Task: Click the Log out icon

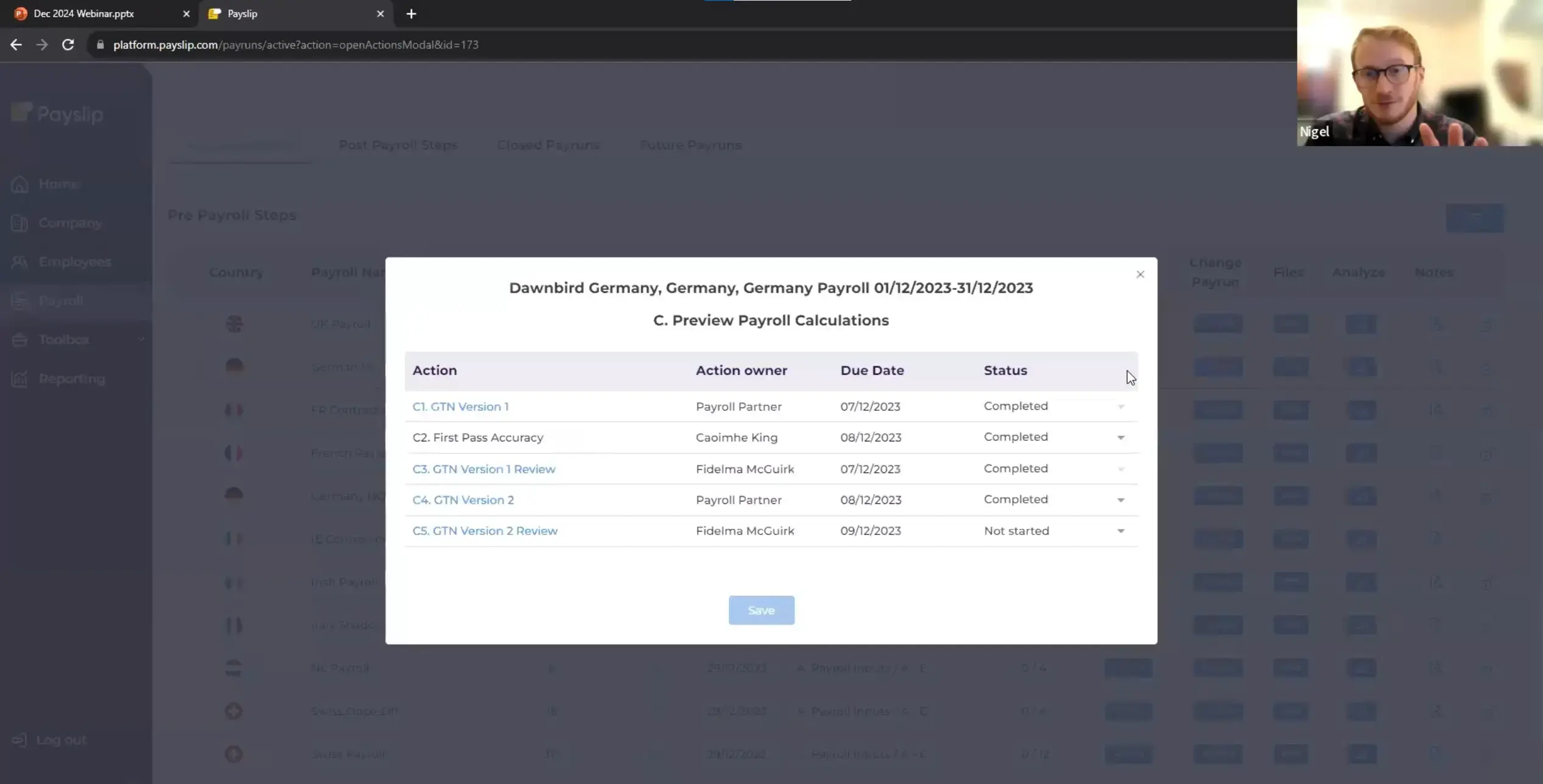Action: [x=19, y=740]
